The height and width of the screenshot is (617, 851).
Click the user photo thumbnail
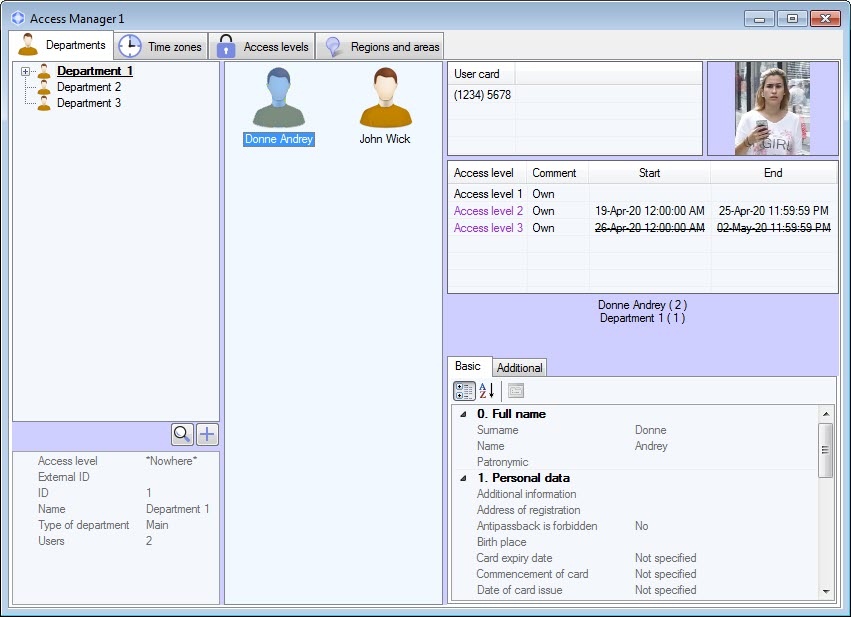[772, 109]
